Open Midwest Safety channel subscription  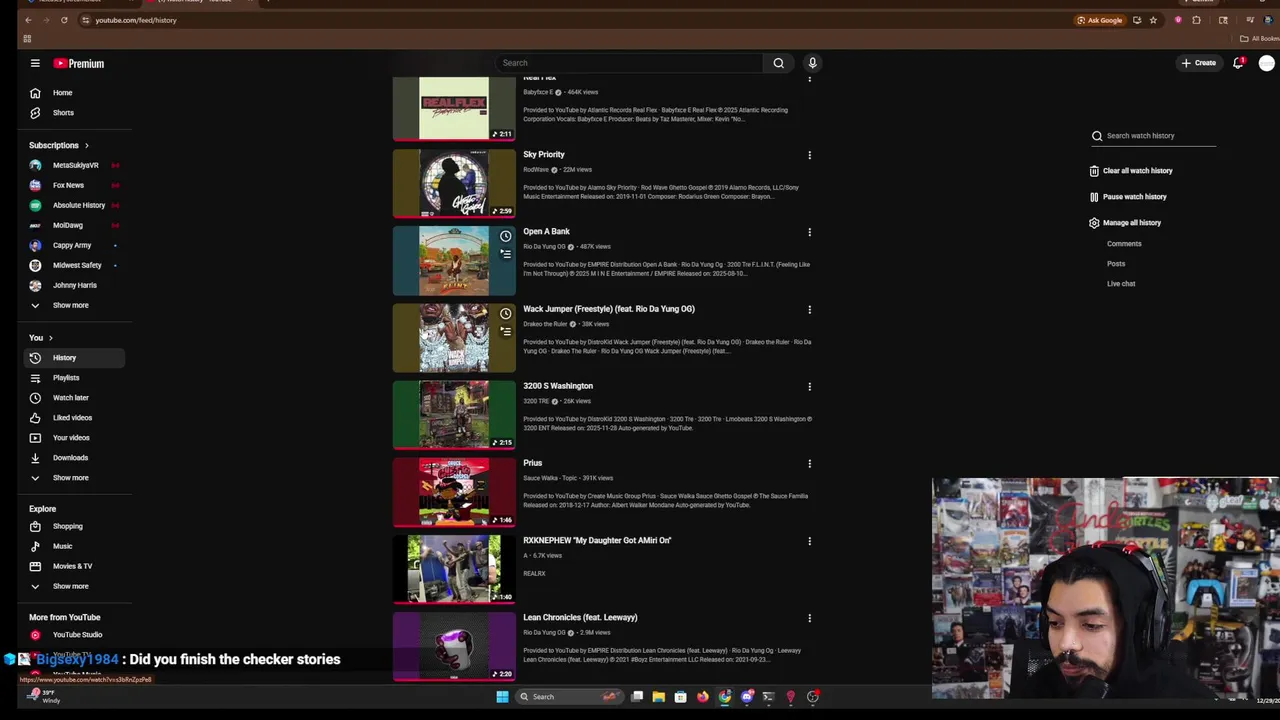[x=75, y=265]
